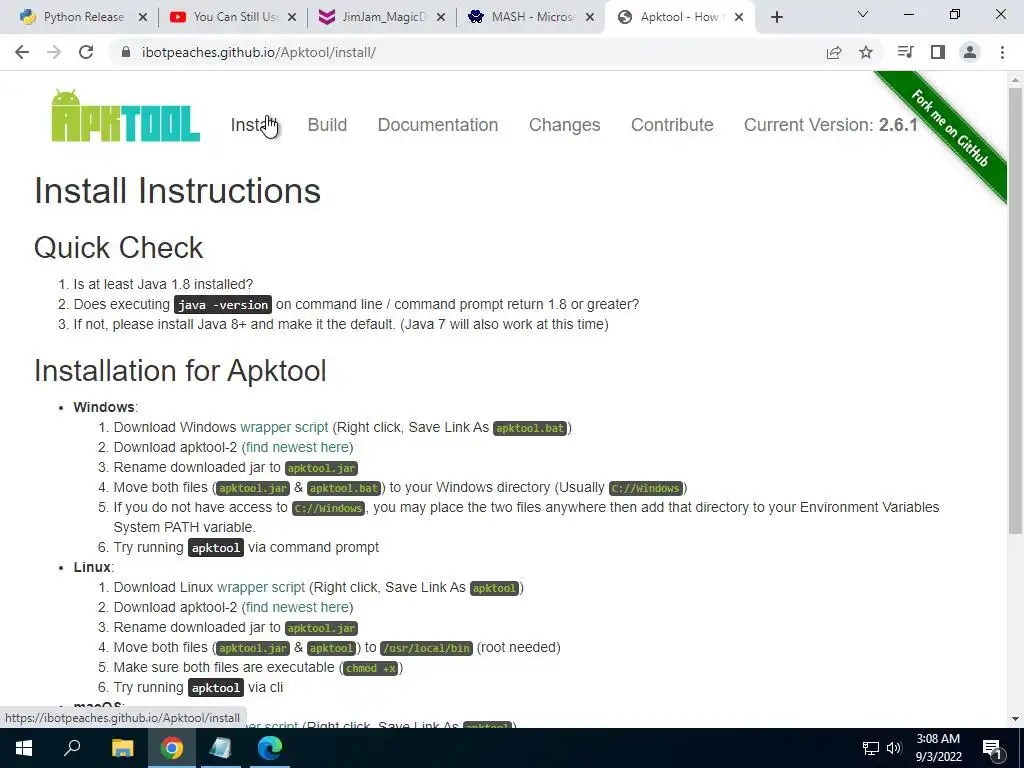Click the 'Installation for Apktool' heading

tap(180, 370)
